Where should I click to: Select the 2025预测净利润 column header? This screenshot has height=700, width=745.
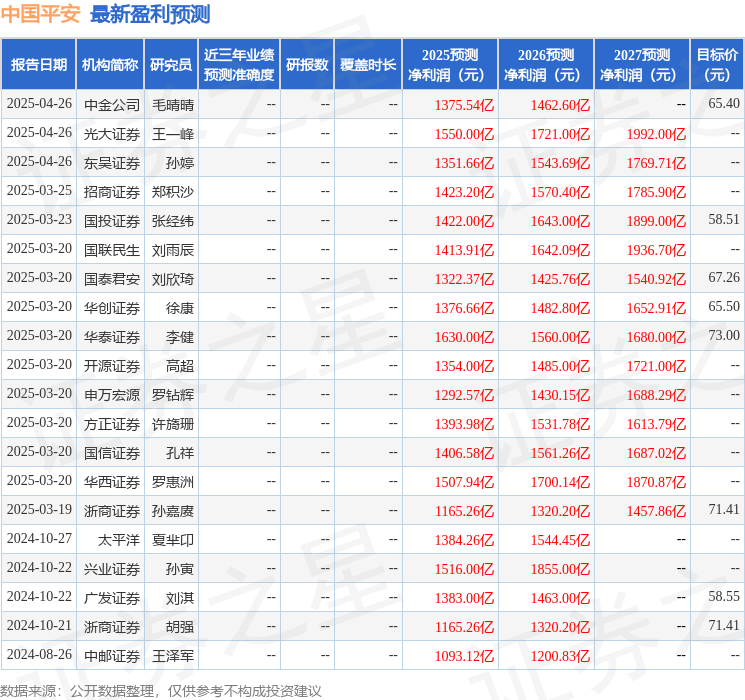450,65
